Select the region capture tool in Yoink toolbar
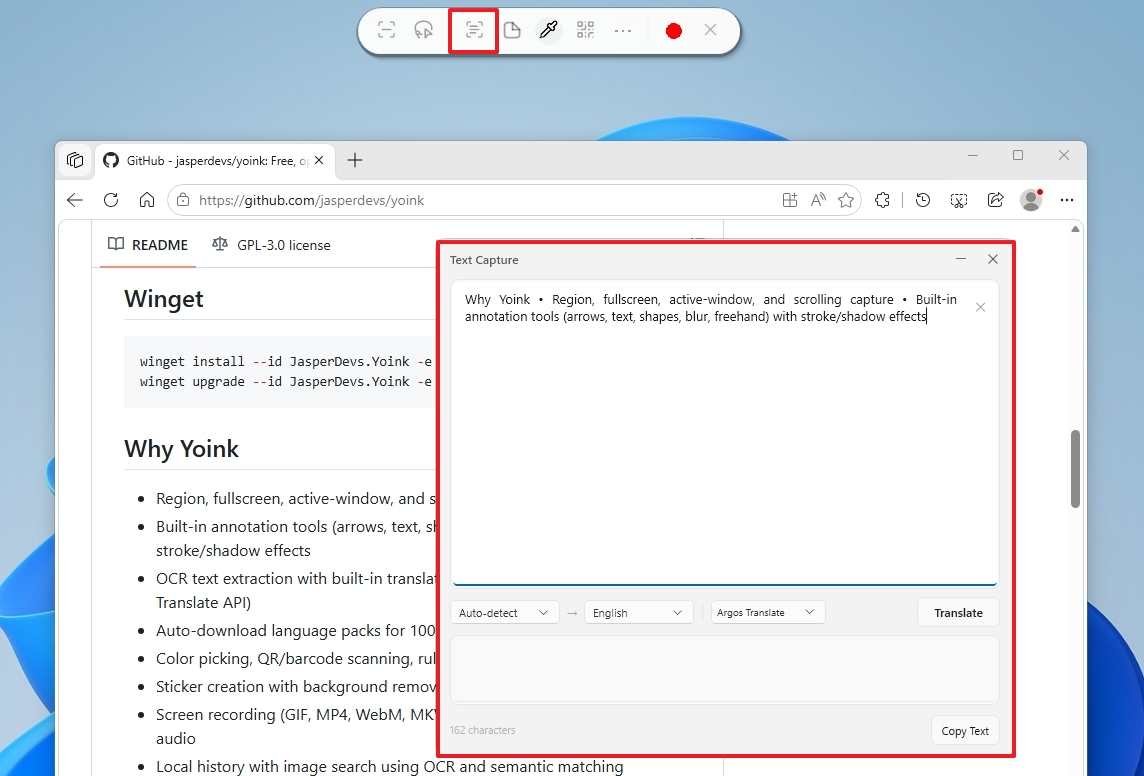This screenshot has height=776, width=1144. click(386, 30)
